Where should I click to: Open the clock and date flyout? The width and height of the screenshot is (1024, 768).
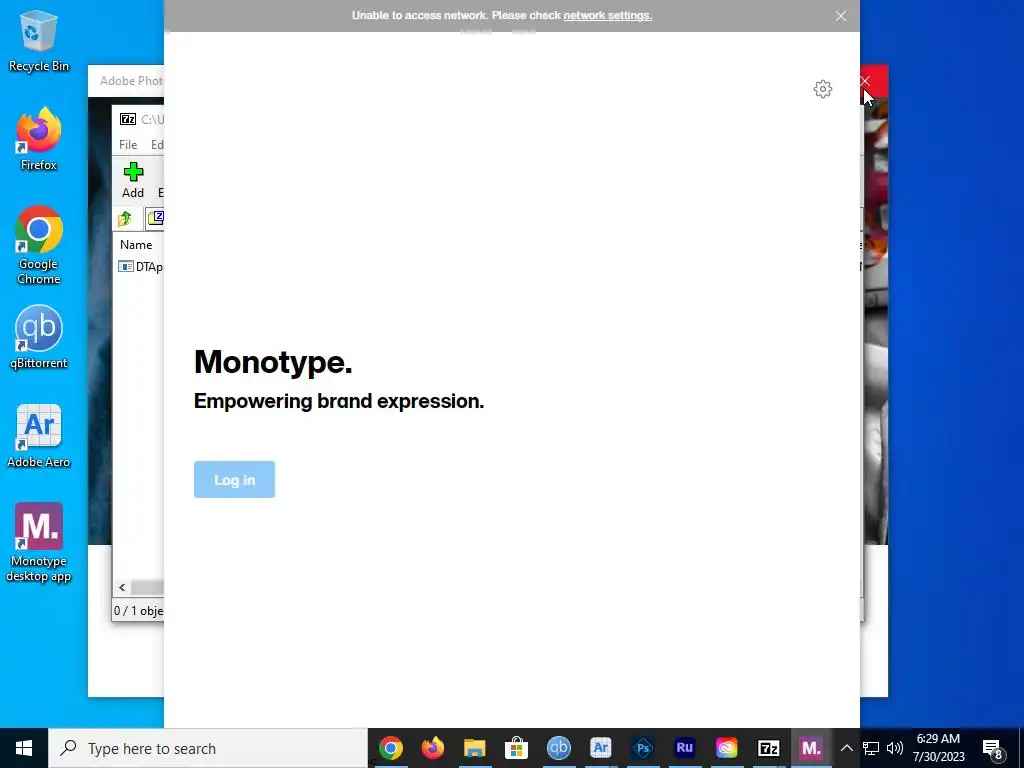[938, 748]
